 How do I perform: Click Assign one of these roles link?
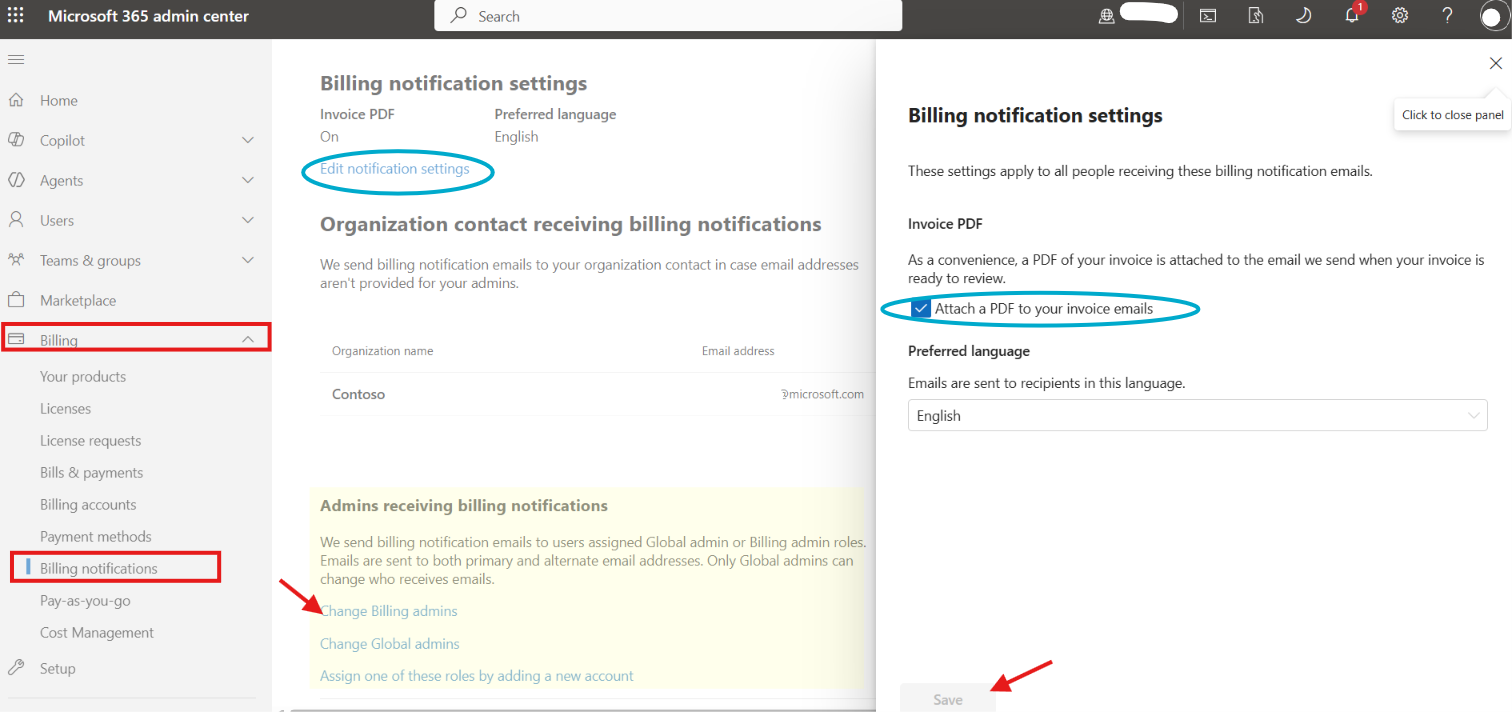point(477,676)
